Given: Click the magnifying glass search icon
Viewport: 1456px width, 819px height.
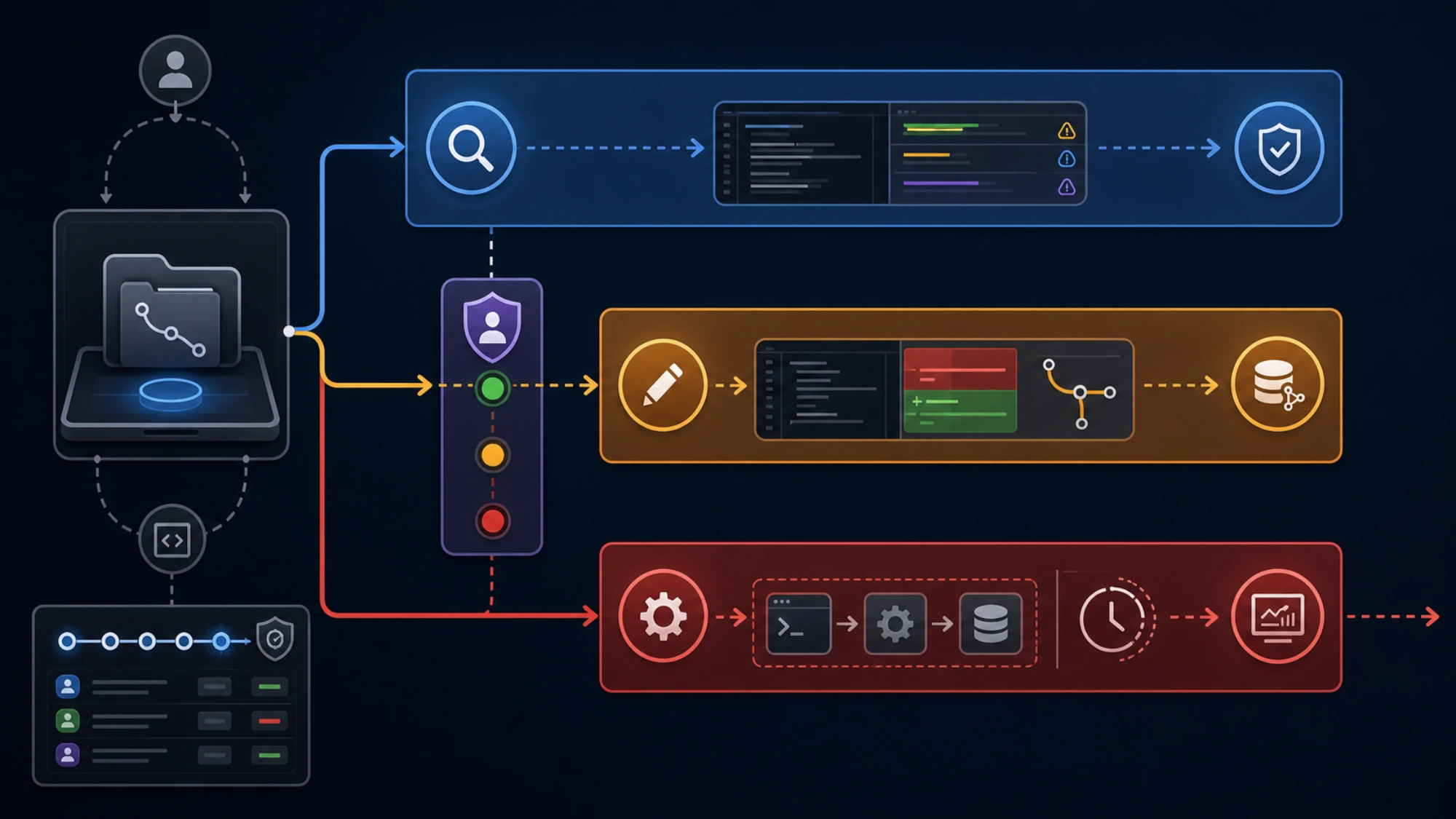Looking at the screenshot, I should 471,148.
